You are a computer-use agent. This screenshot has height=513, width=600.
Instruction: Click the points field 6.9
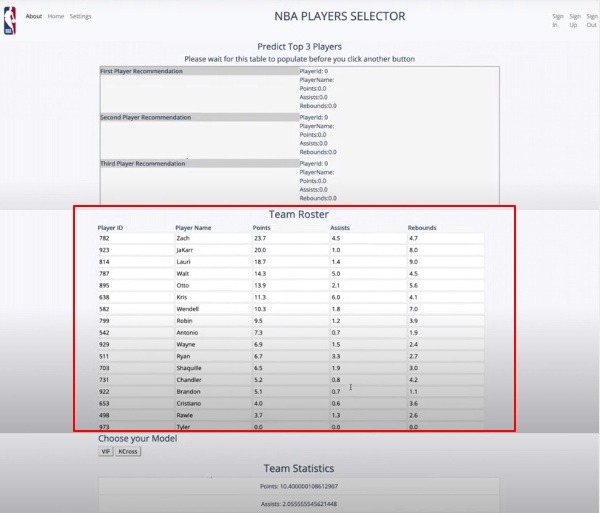coord(291,345)
